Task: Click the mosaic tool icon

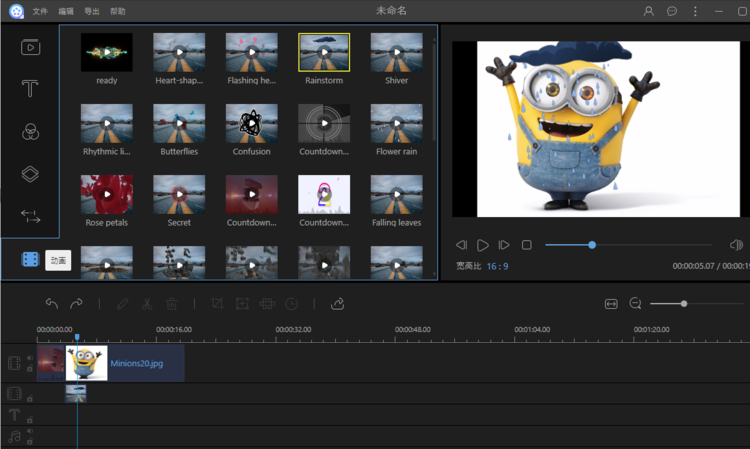Action: [x=267, y=304]
